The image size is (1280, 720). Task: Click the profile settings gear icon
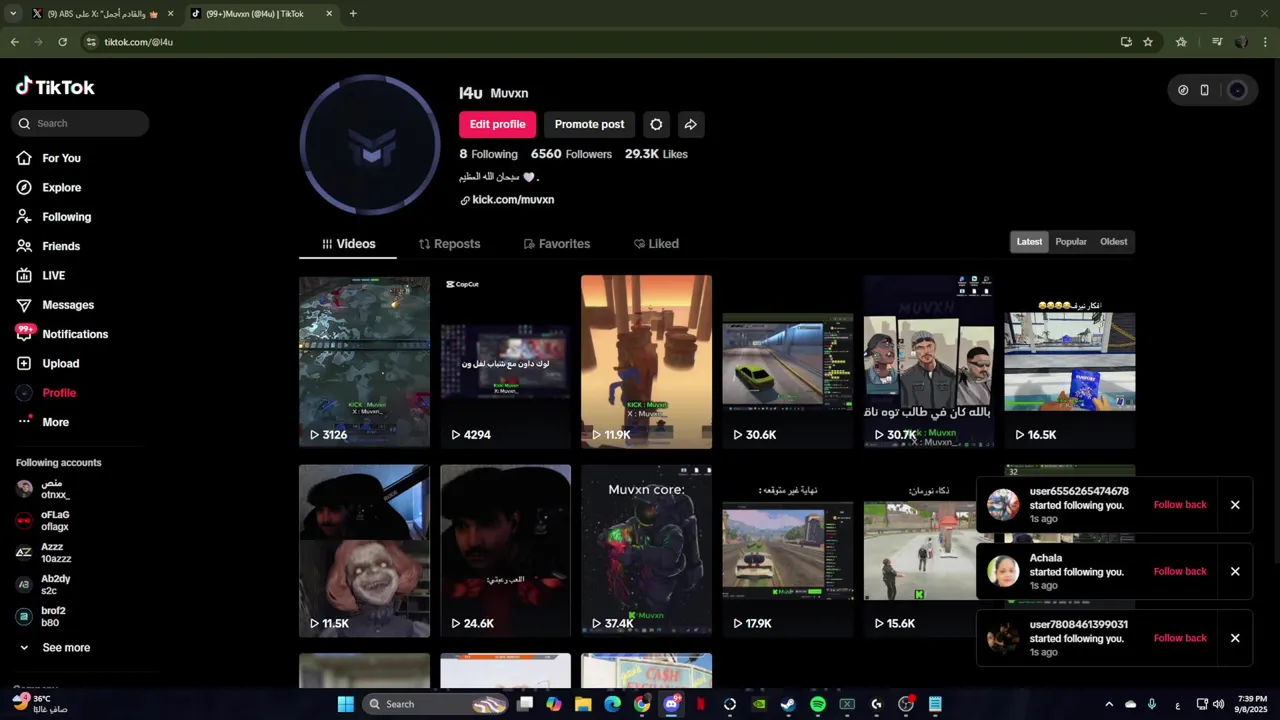[656, 124]
